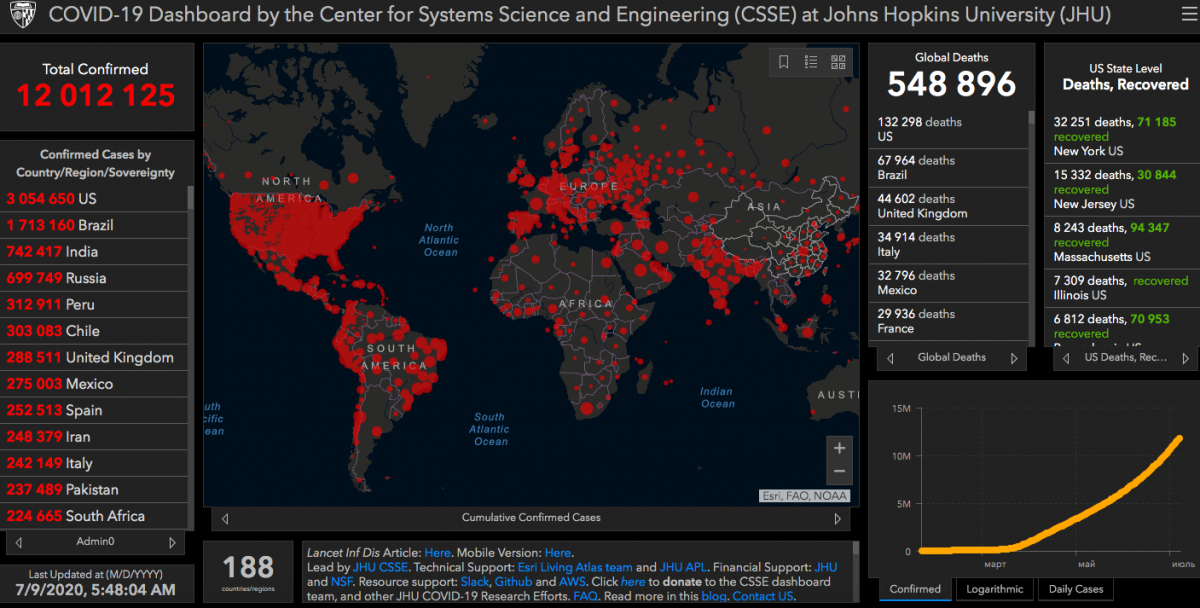1200x608 pixels.
Task: Open the map bookmarks icon
Action: coord(784,62)
